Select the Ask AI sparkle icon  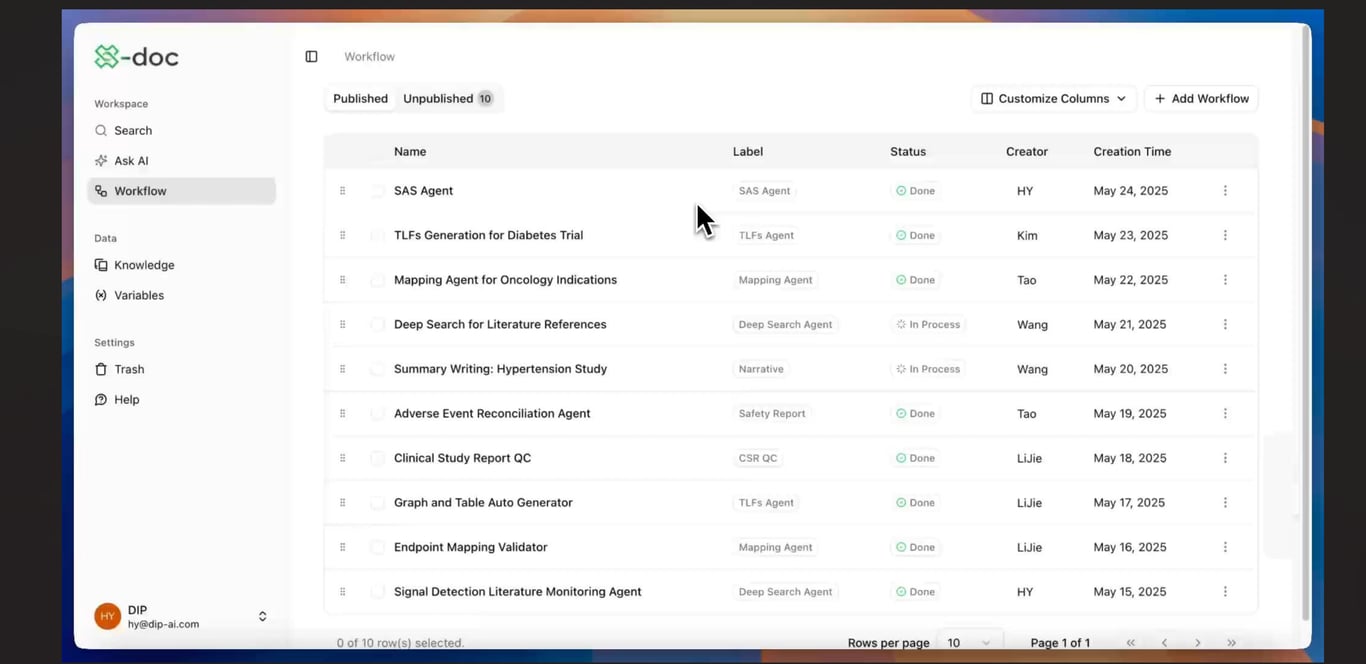(x=101, y=160)
